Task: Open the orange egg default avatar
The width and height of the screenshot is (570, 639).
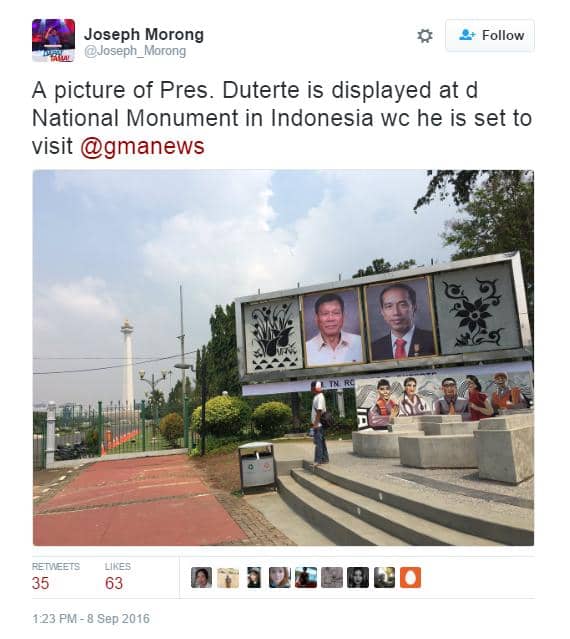Action: (x=410, y=577)
